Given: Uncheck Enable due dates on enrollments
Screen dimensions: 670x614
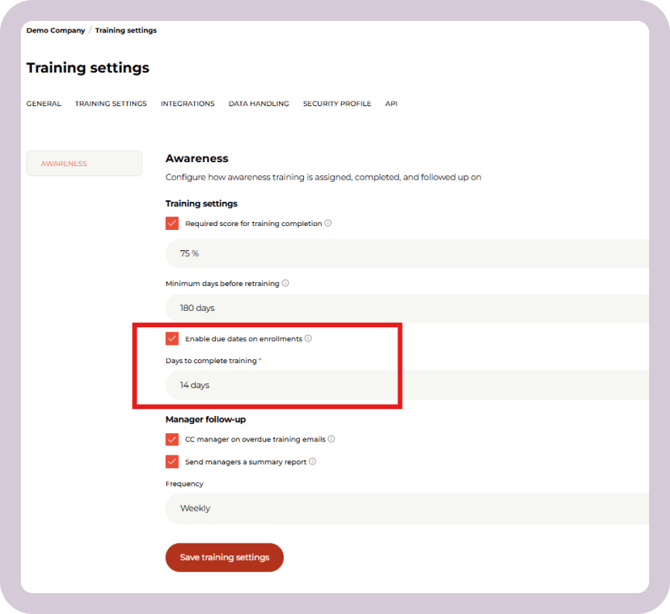Looking at the screenshot, I should tap(172, 339).
